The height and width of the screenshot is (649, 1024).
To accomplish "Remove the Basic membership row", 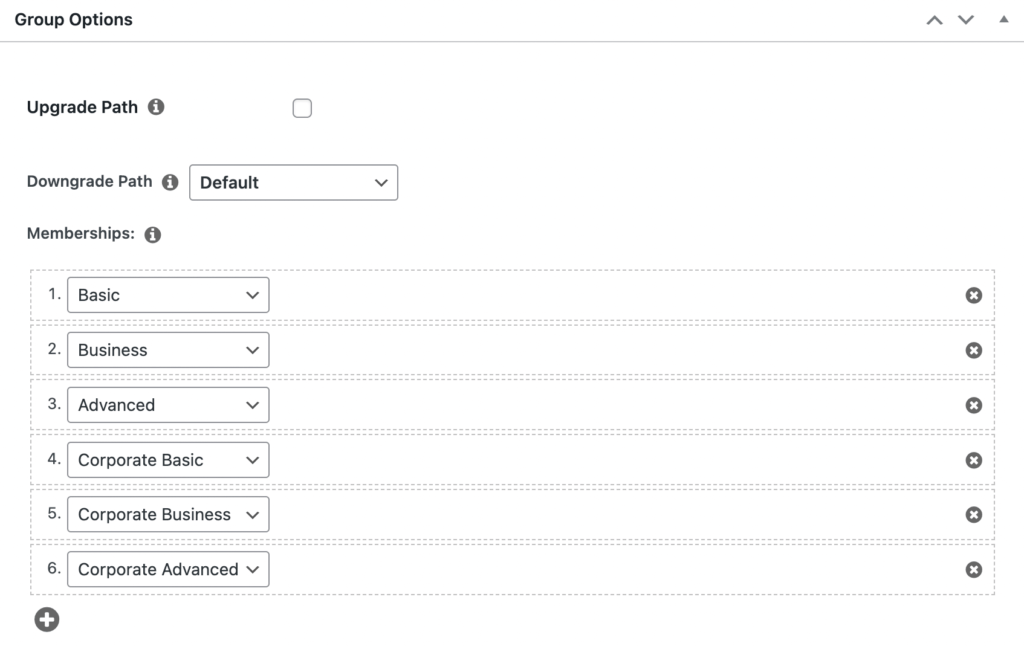I will pos(973,295).
